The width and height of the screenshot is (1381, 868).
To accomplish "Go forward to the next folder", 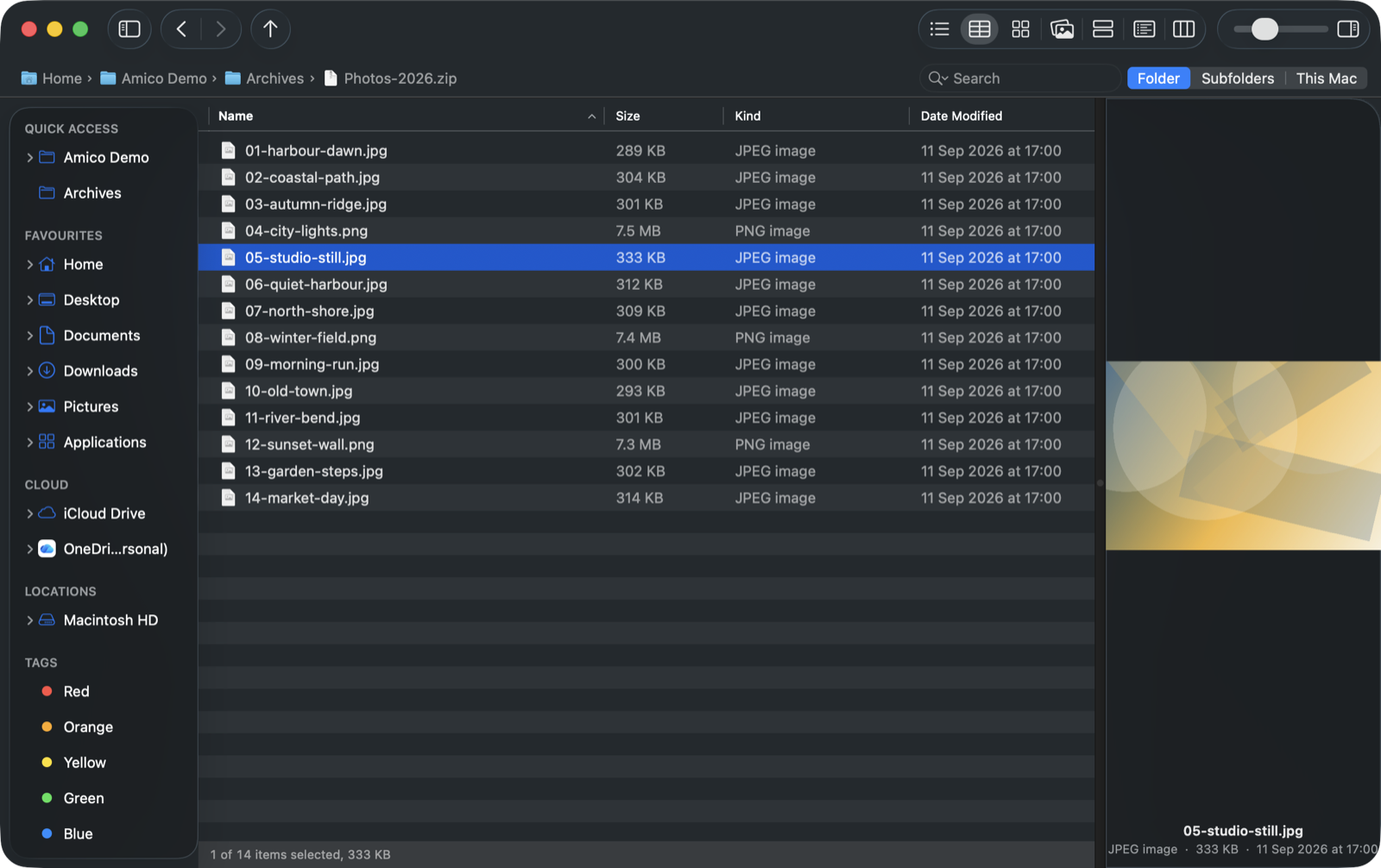I will coord(221,29).
